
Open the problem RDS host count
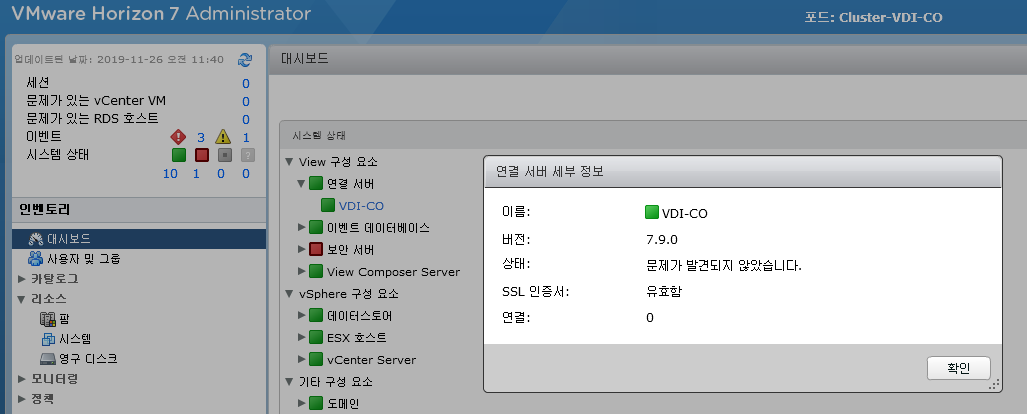[246, 119]
